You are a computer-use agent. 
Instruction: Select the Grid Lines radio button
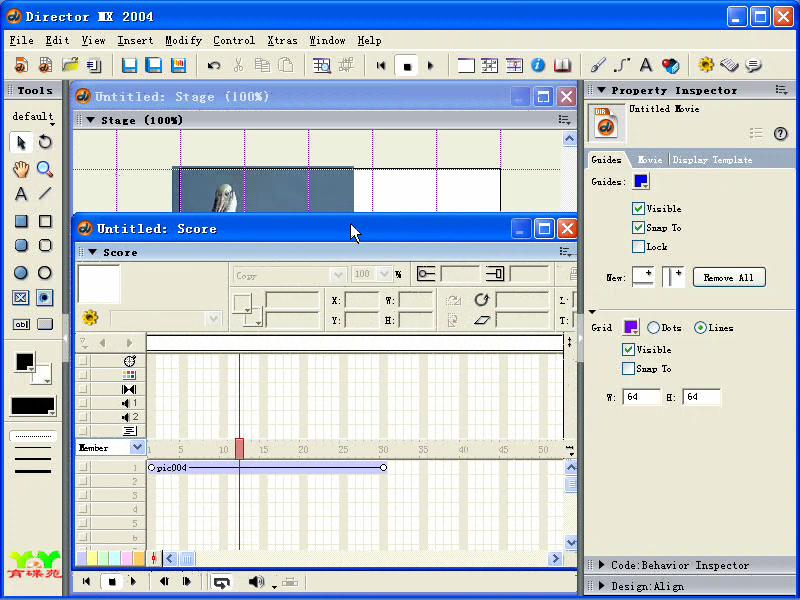click(x=701, y=328)
